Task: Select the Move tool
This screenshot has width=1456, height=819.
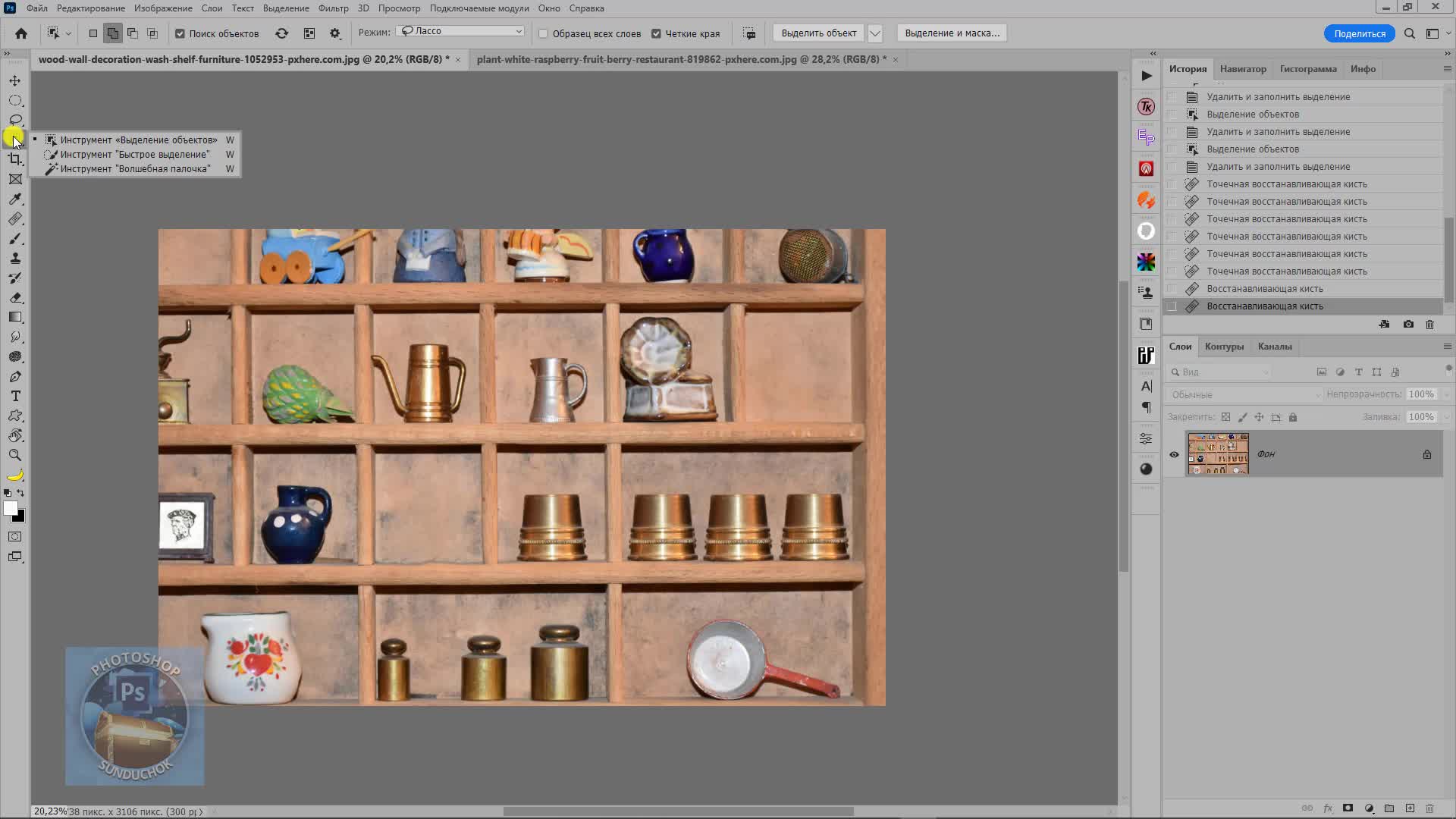Action: coord(15,80)
